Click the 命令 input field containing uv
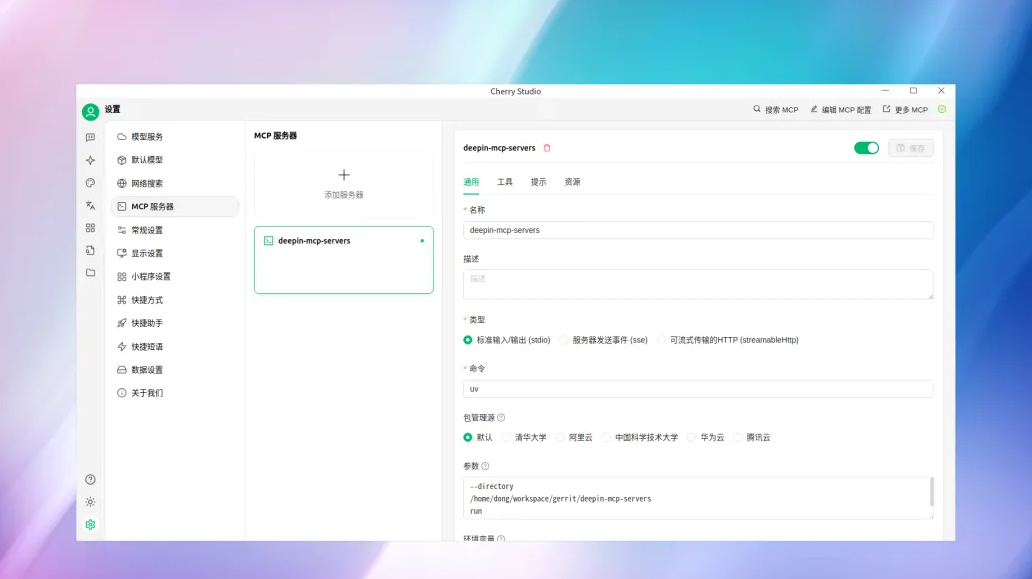The height and width of the screenshot is (579, 1032). [698, 389]
